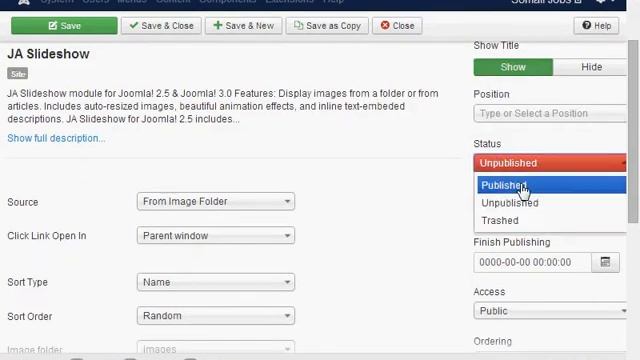The width and height of the screenshot is (640, 360).
Task: Click the Show full description link
Action: pos(56,138)
